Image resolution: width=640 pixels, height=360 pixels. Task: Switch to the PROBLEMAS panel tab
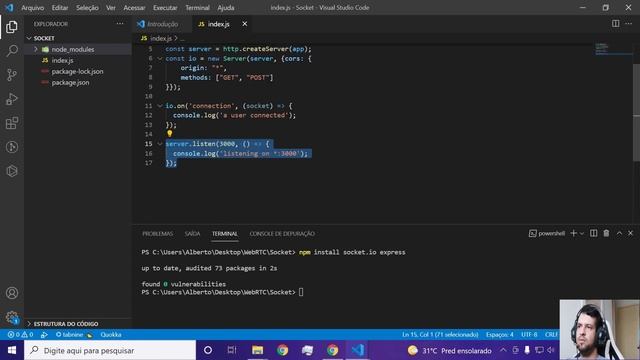click(158, 233)
